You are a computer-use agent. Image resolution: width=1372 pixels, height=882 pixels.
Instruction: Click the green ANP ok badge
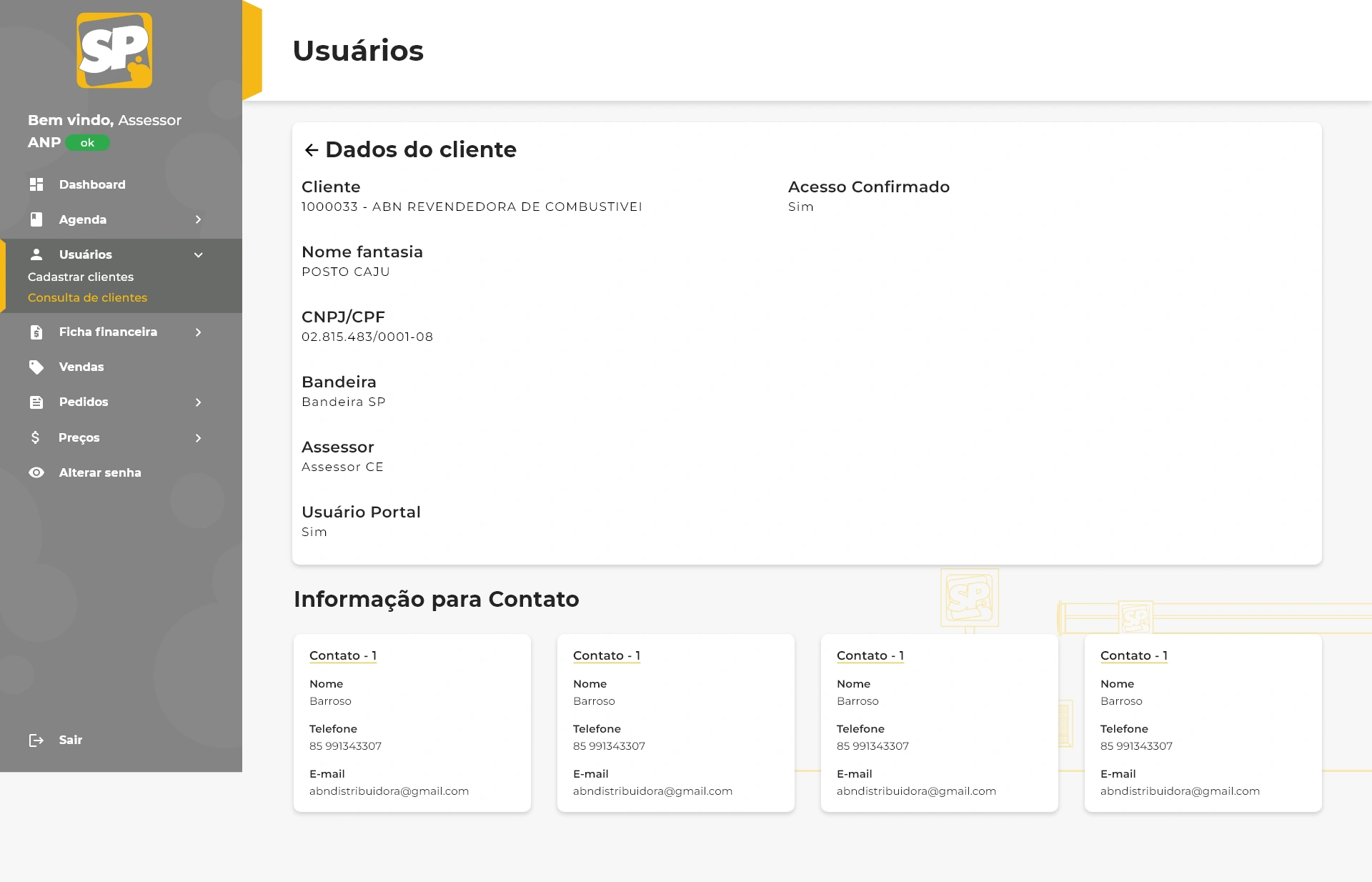87,143
